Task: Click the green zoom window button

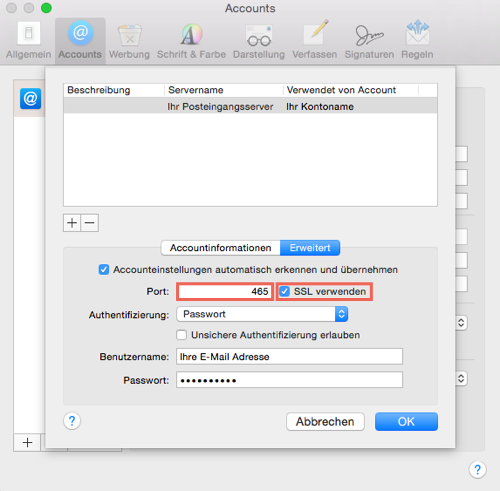Action: pos(46,8)
